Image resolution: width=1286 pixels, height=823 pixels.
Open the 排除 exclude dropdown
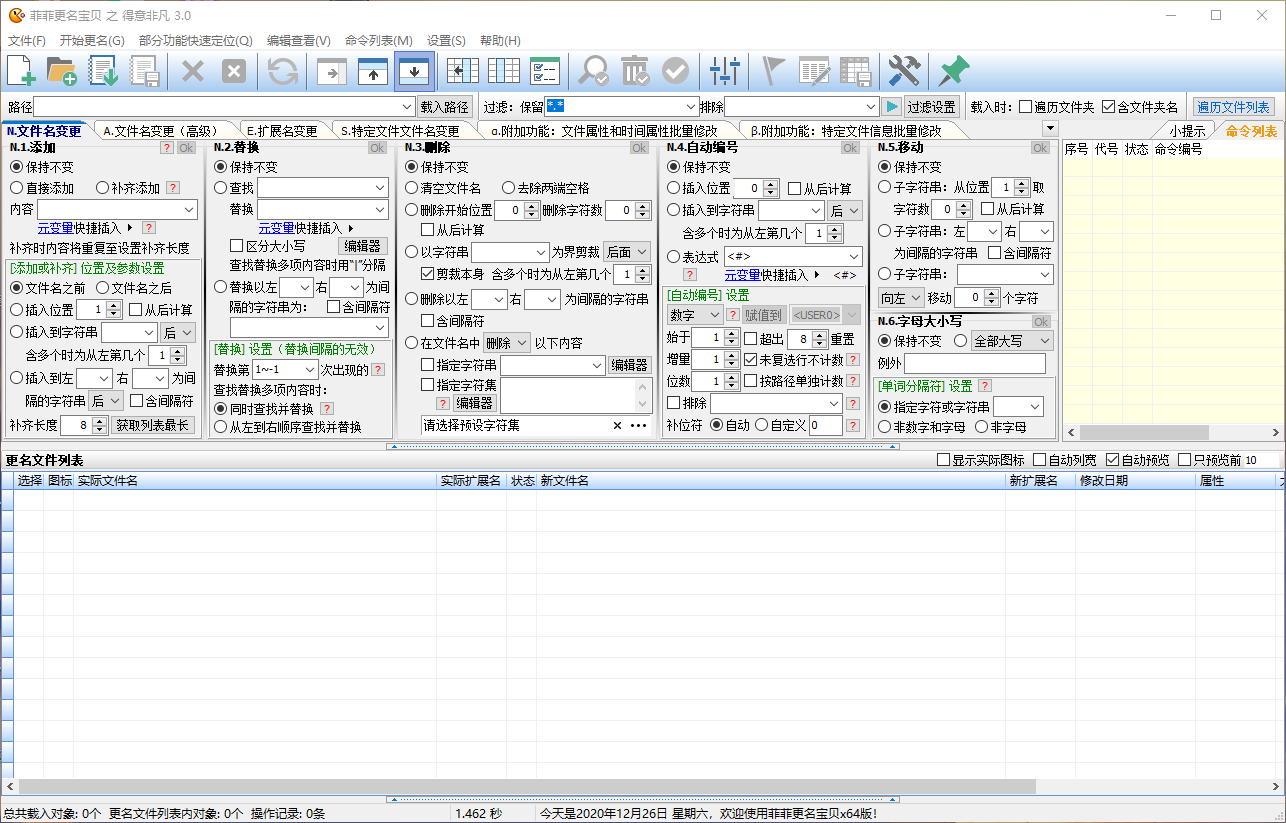(x=871, y=107)
